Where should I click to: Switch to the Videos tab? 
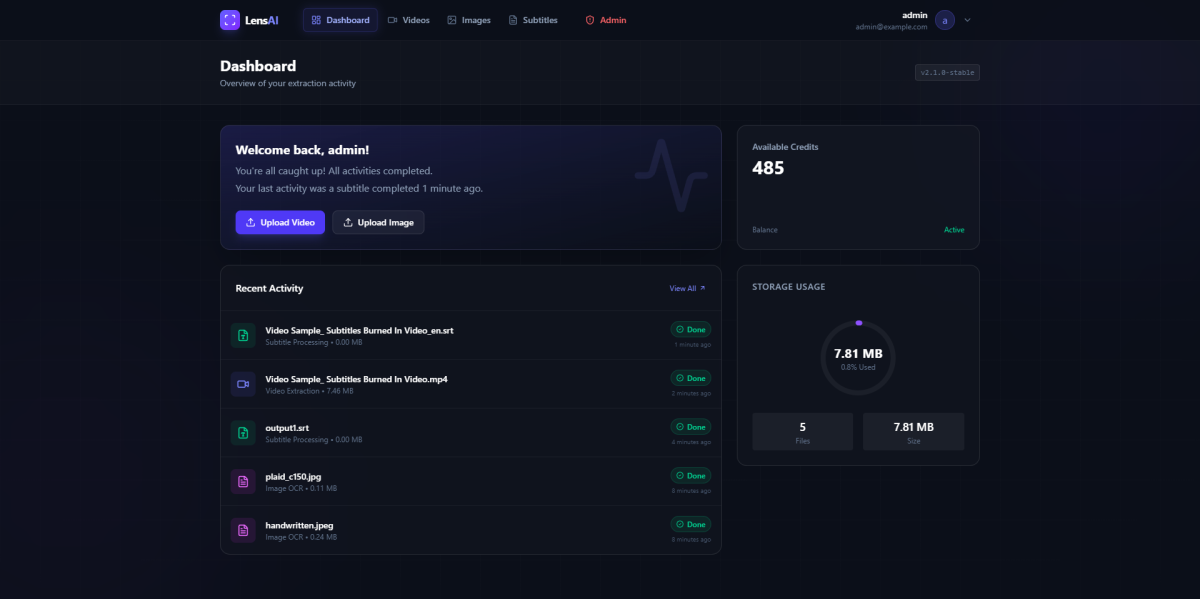[408, 20]
